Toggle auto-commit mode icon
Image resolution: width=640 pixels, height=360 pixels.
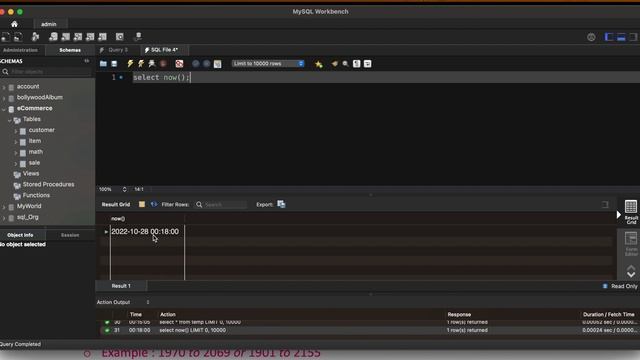(218, 64)
